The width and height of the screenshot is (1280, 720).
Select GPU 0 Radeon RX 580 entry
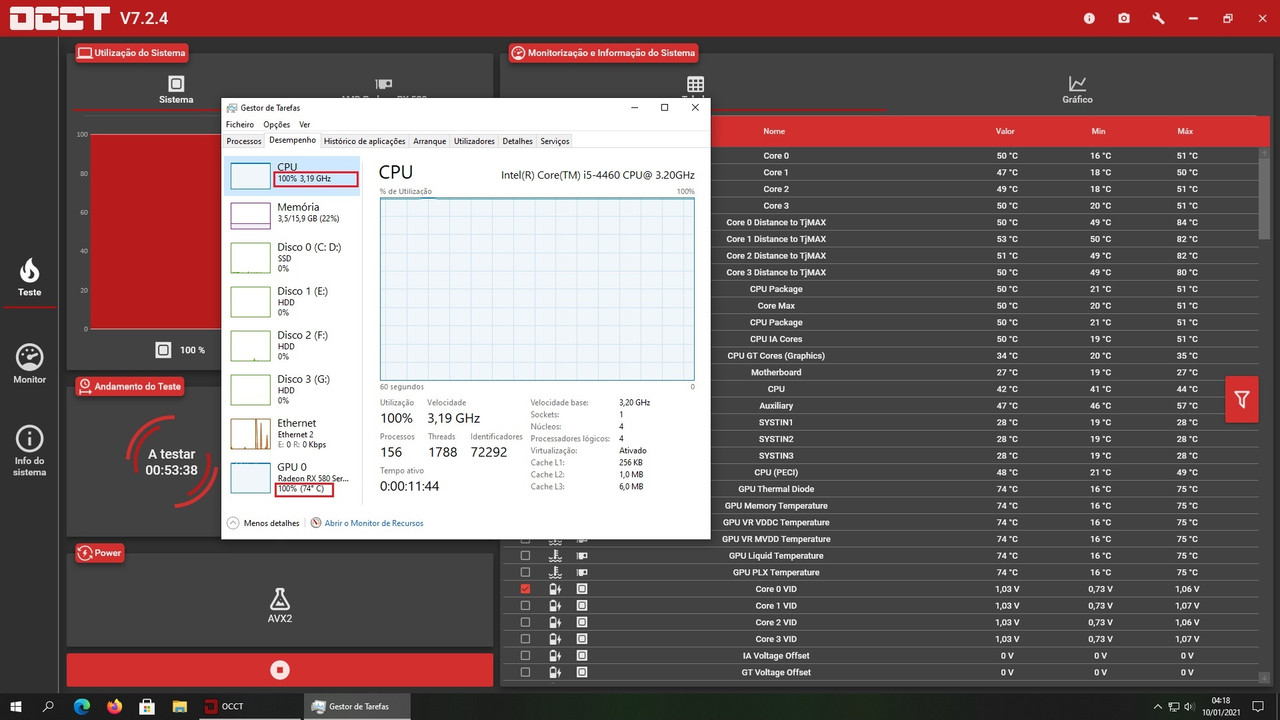(293, 477)
